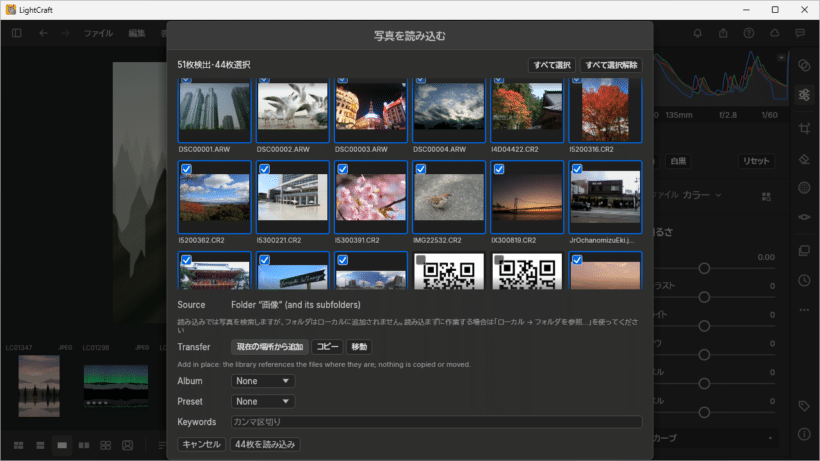Select the コピー transfer option
The width and height of the screenshot is (820, 461).
point(327,347)
